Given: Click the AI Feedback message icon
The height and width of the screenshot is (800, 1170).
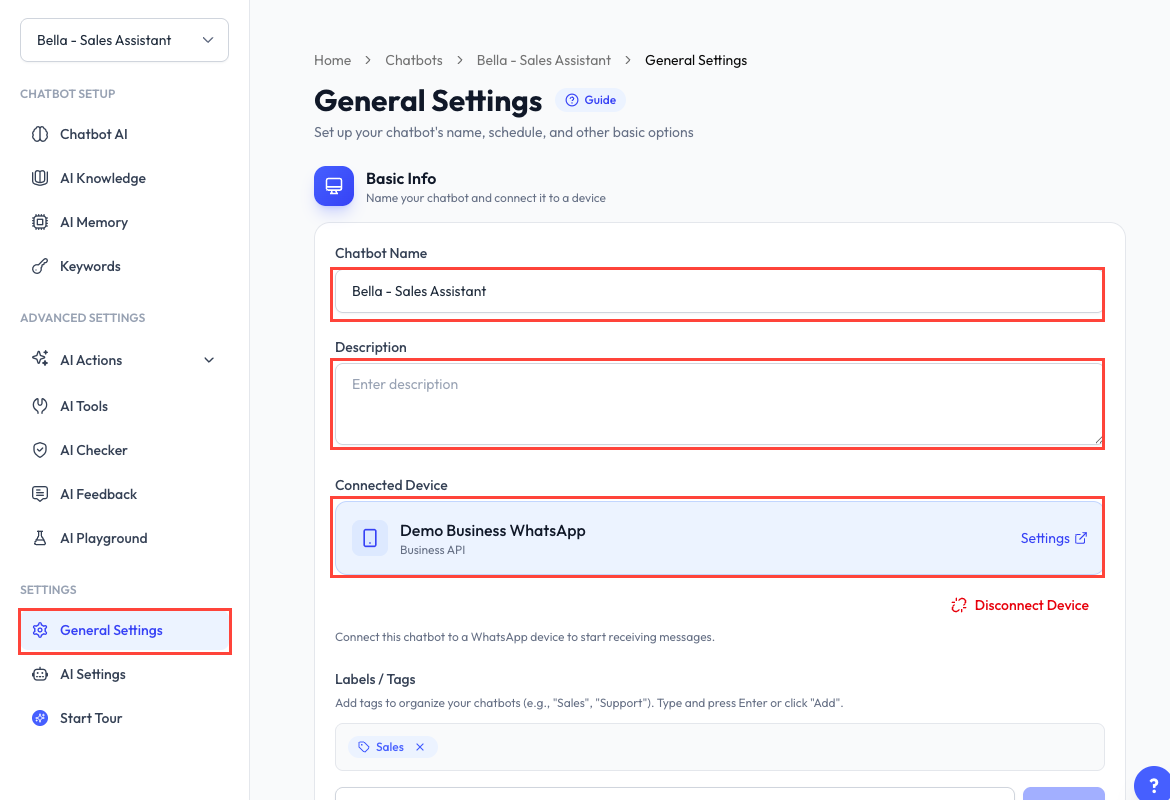Looking at the screenshot, I should tap(40, 494).
